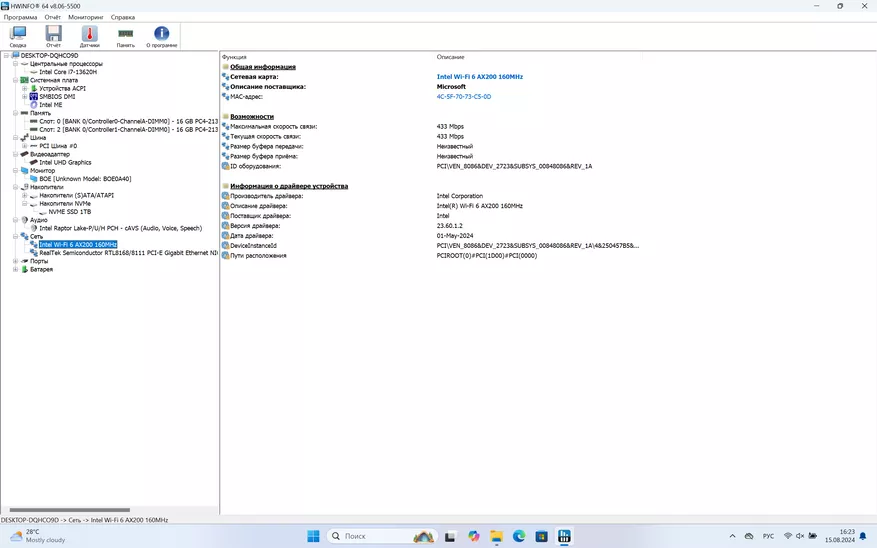Click the О программе info icon
877x548 pixels.
162,36
